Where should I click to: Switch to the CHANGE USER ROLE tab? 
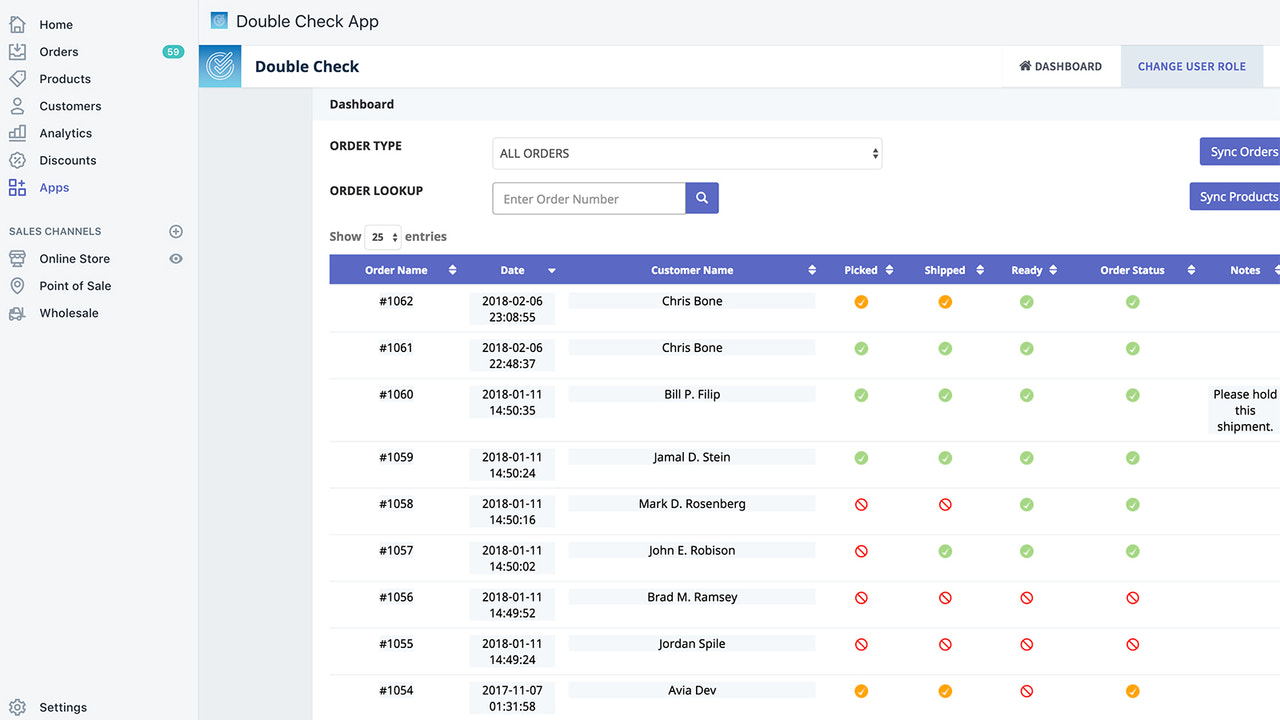1191,66
